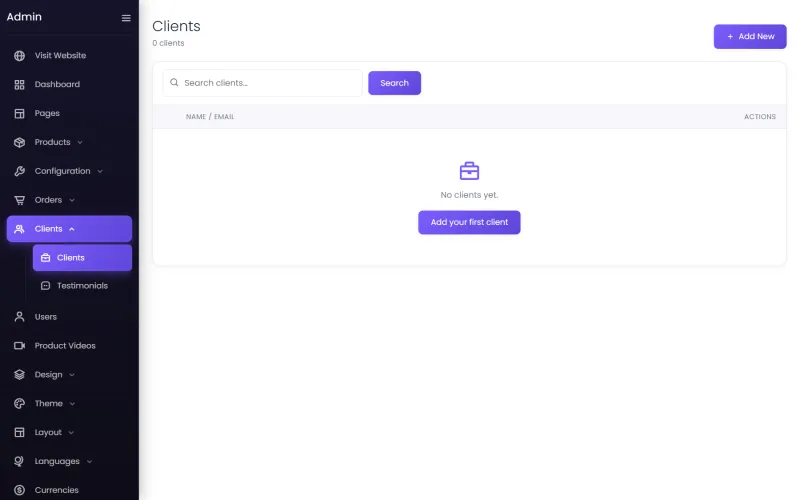Open the Pages menu item
Image resolution: width=800 pixels, height=500 pixels.
coord(69,113)
